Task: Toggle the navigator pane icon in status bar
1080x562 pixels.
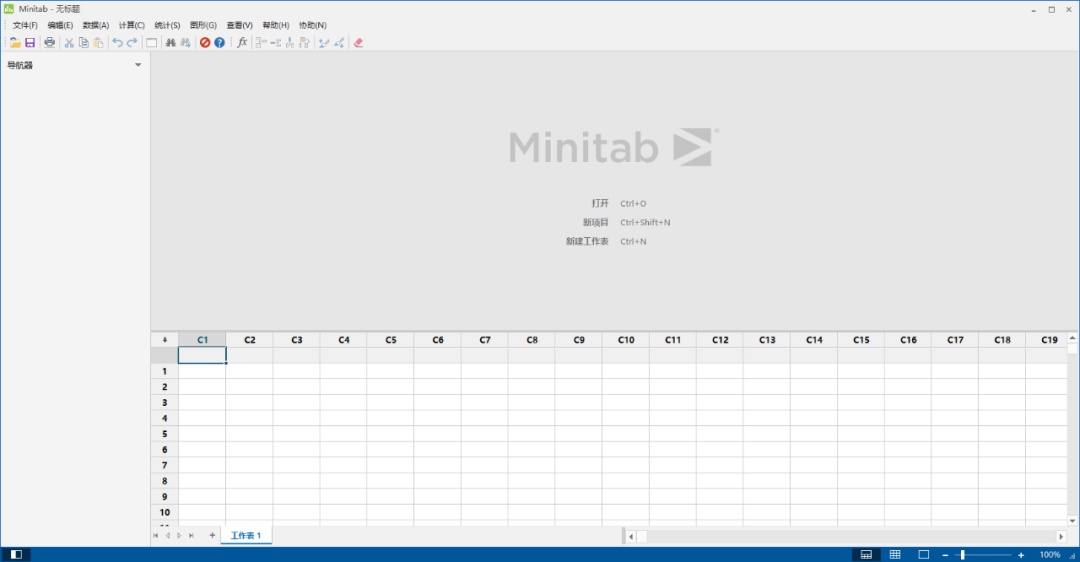Action: [17, 554]
